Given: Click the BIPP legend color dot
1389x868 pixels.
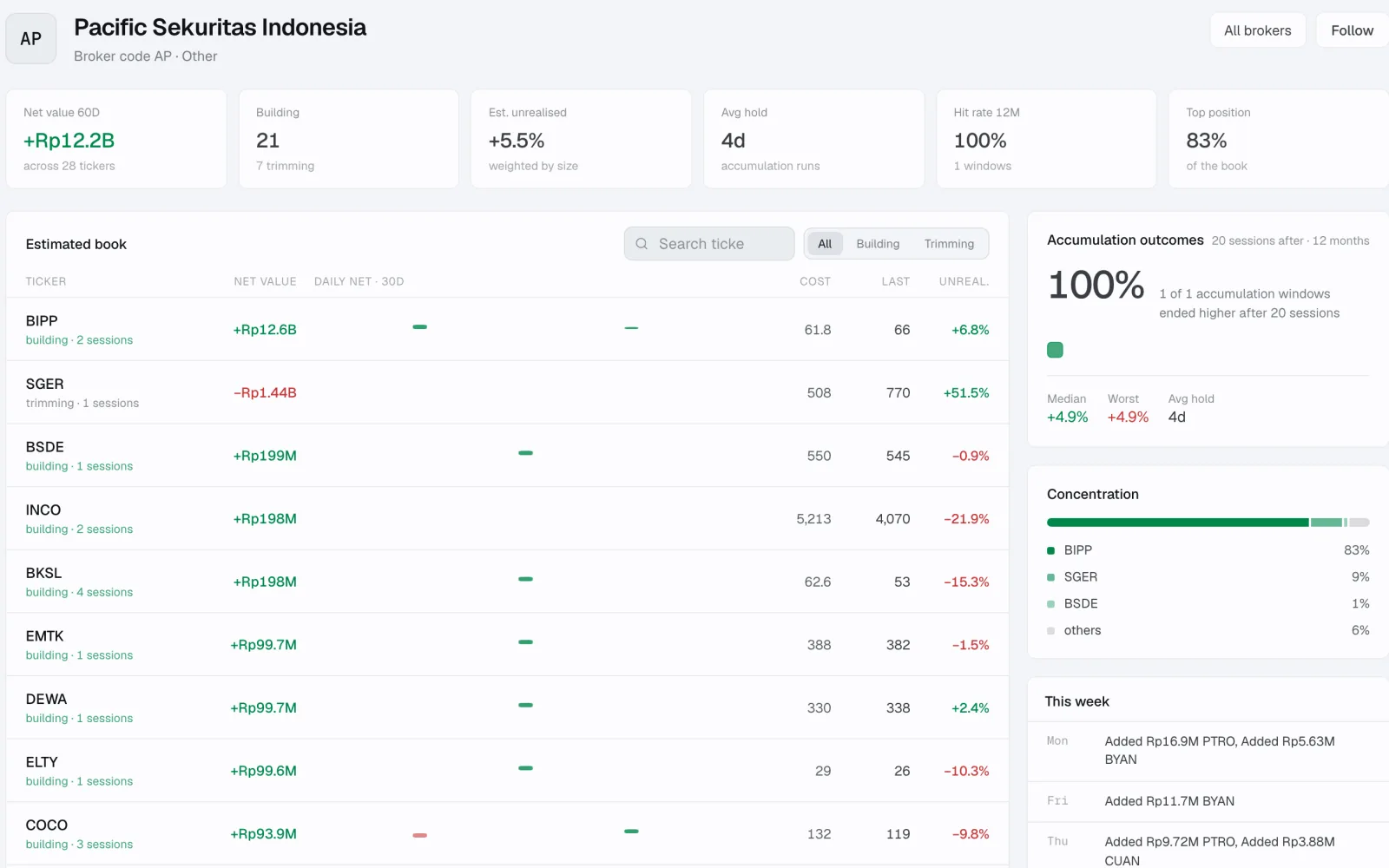Looking at the screenshot, I should [x=1050, y=550].
